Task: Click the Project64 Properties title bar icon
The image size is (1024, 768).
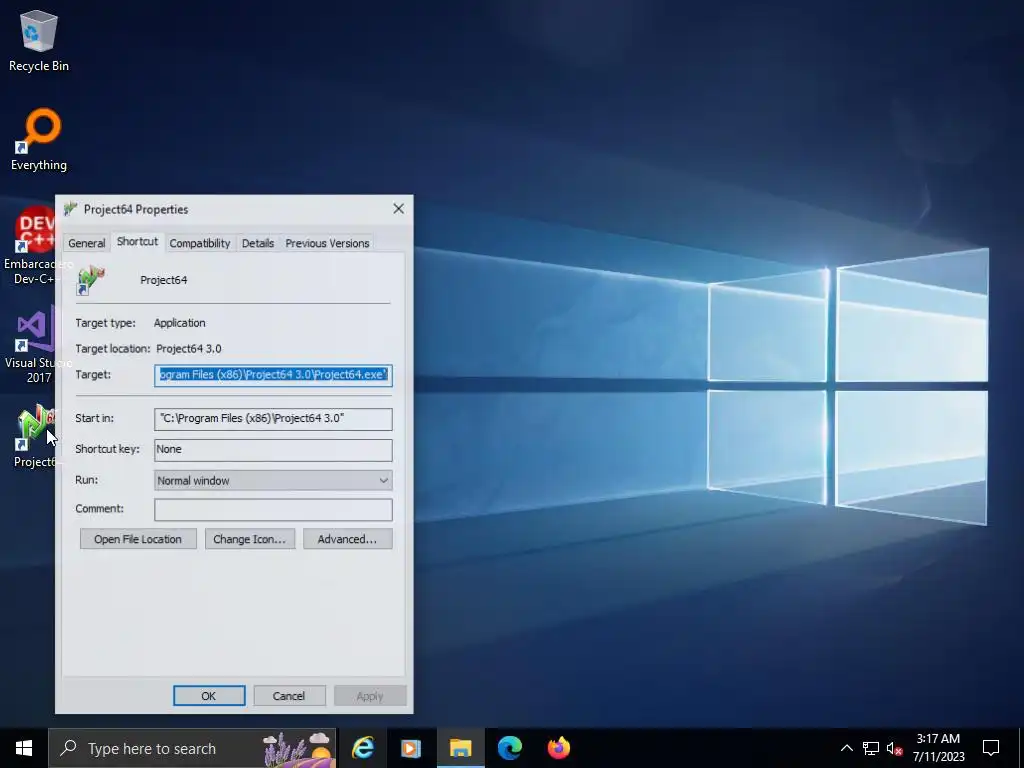Action: click(71, 209)
